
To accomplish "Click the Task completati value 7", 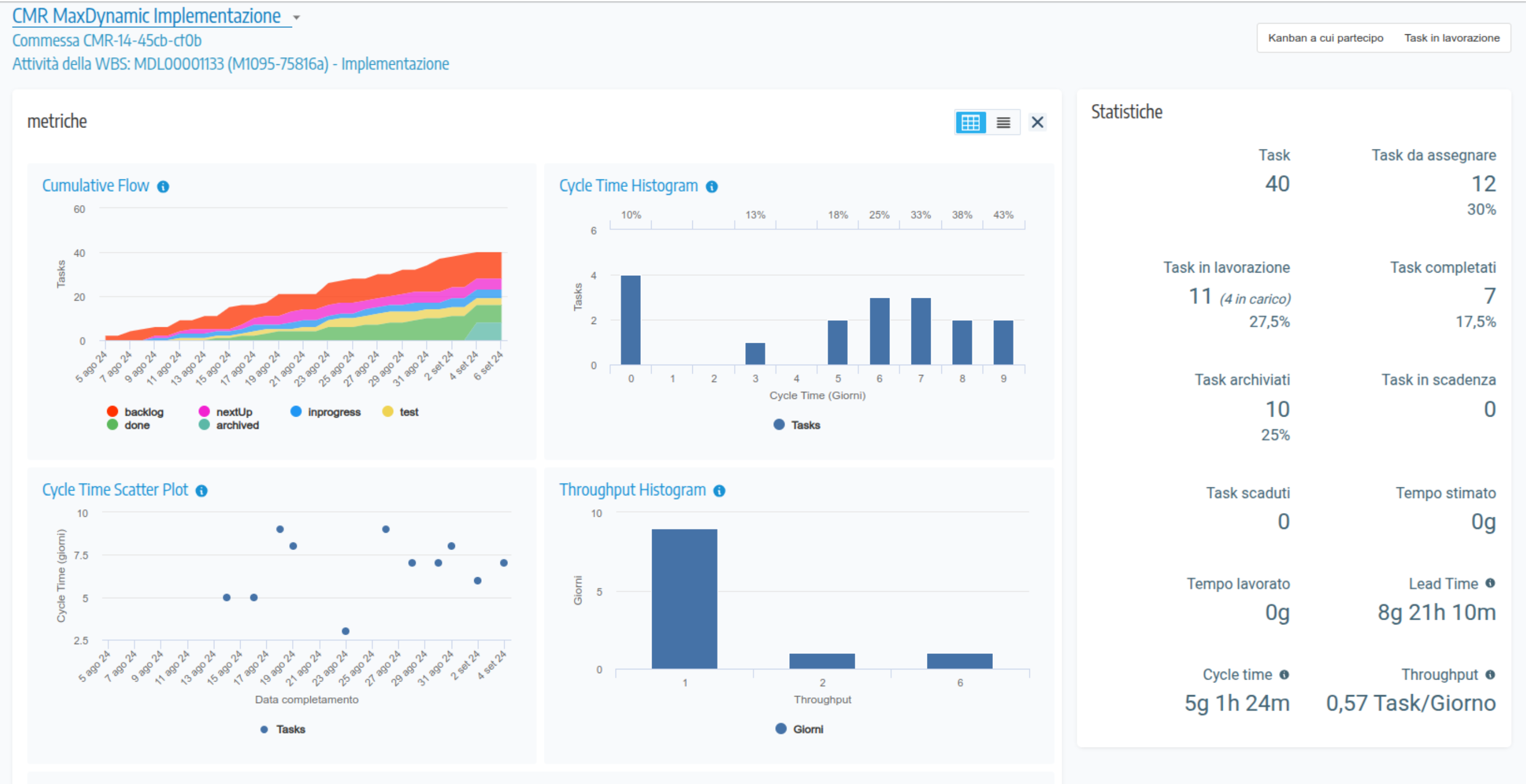I will point(1489,296).
